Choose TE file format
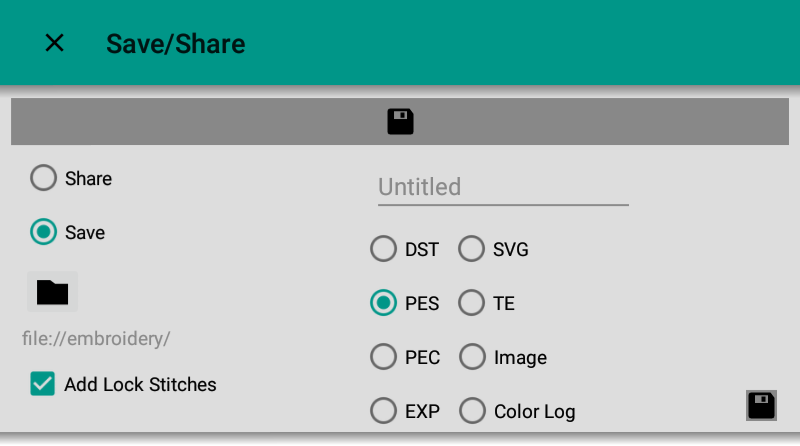The width and height of the screenshot is (800, 446). click(471, 303)
